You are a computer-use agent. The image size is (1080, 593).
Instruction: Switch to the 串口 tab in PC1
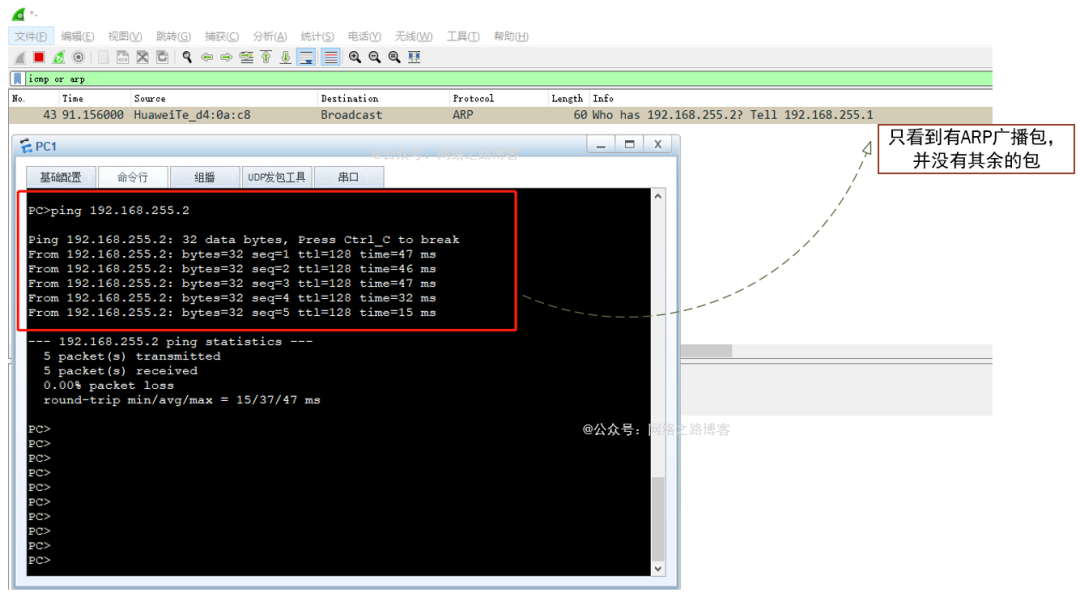click(x=349, y=177)
